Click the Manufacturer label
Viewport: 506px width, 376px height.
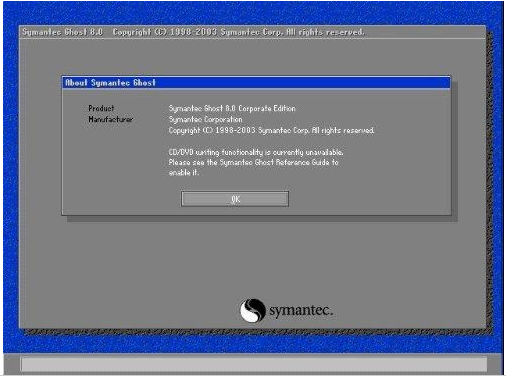[110, 119]
